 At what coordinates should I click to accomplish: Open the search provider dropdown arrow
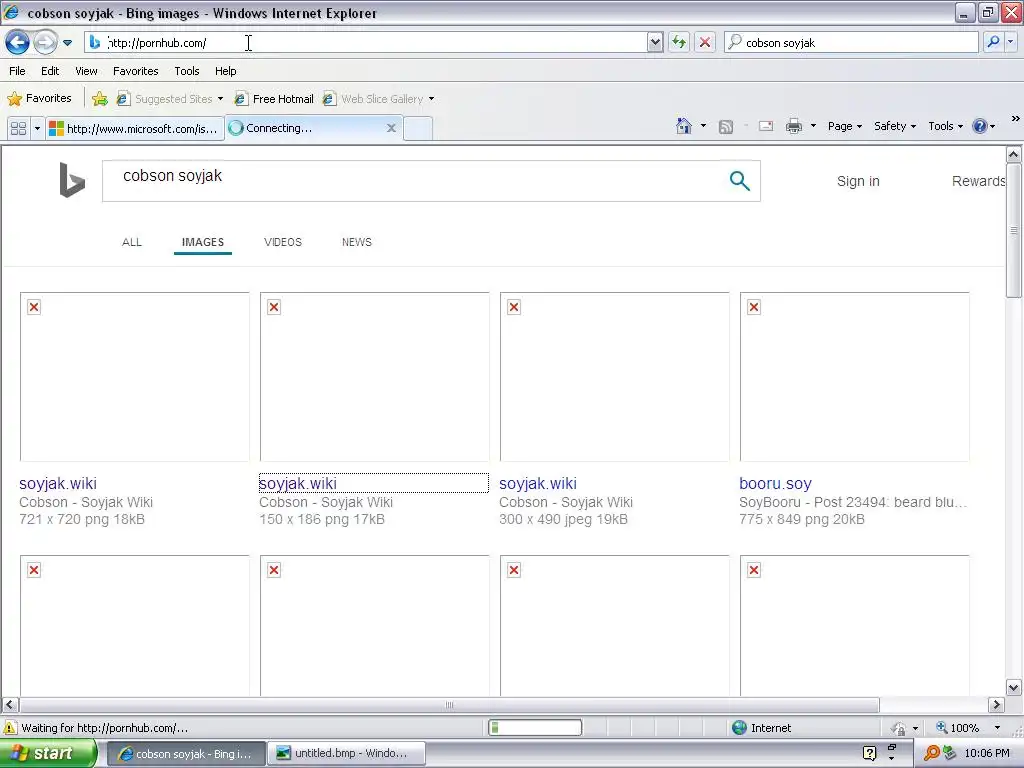click(1010, 42)
